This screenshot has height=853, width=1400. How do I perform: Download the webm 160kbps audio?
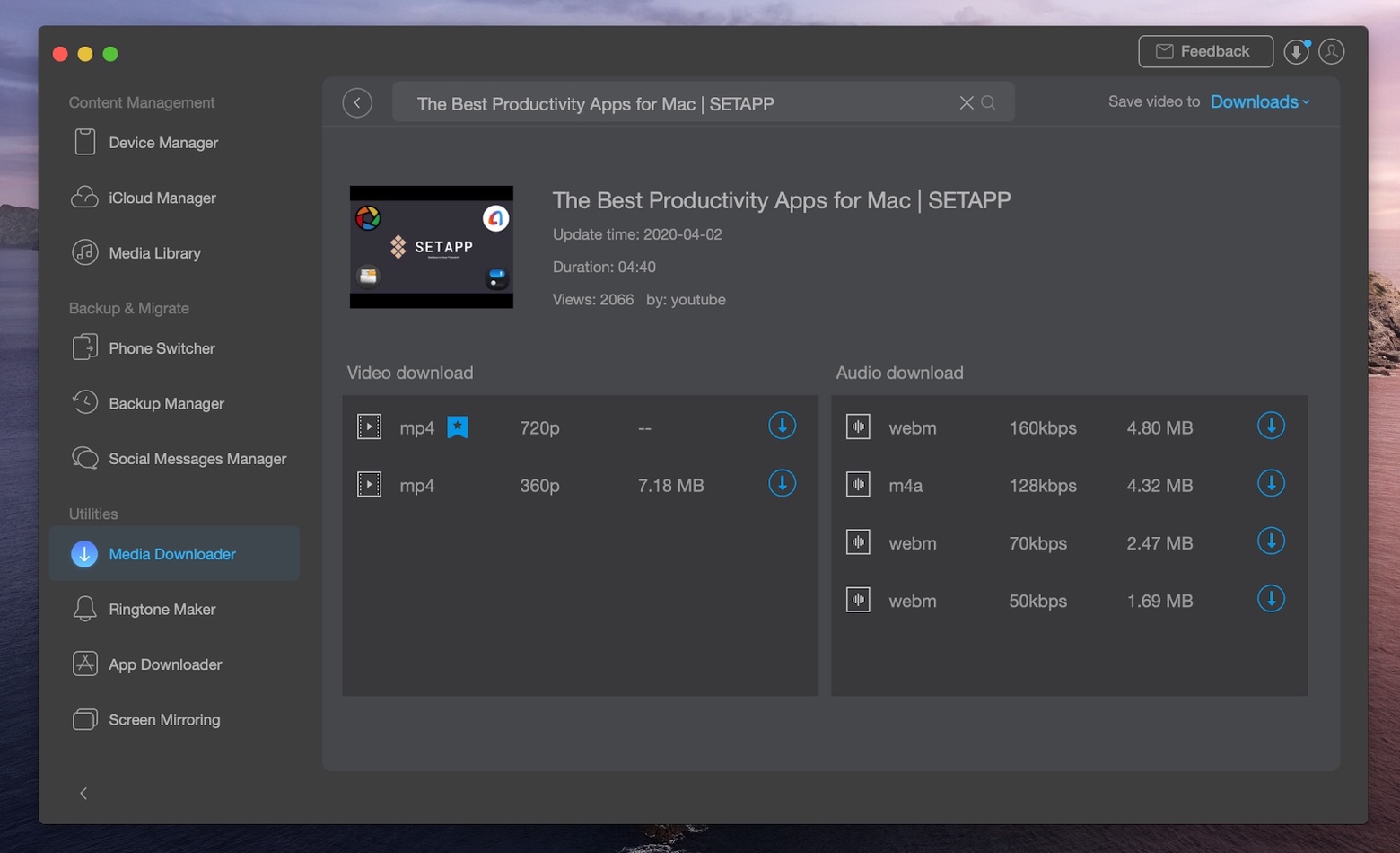point(1271,426)
